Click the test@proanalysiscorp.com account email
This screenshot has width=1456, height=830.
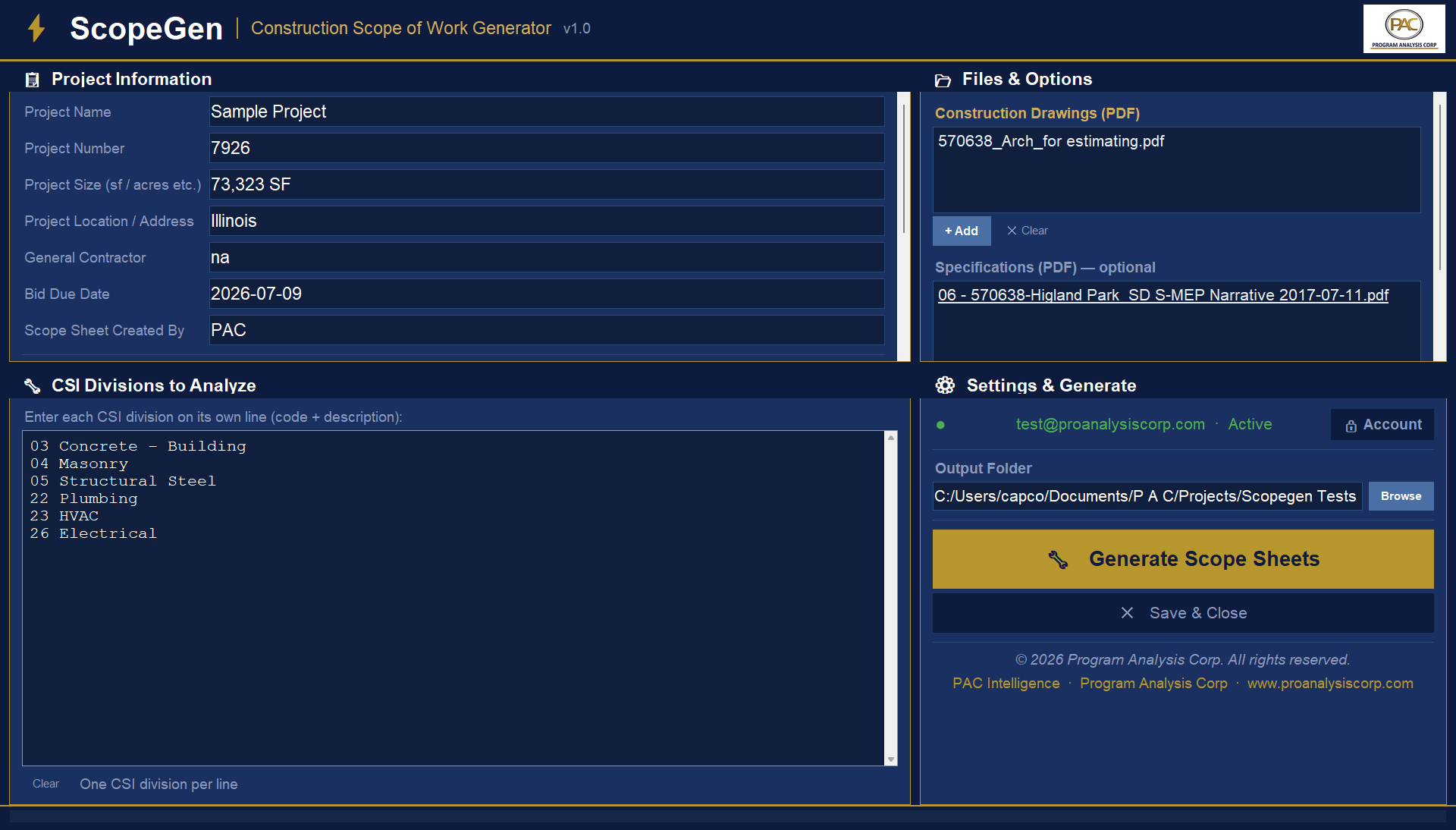click(x=1110, y=425)
